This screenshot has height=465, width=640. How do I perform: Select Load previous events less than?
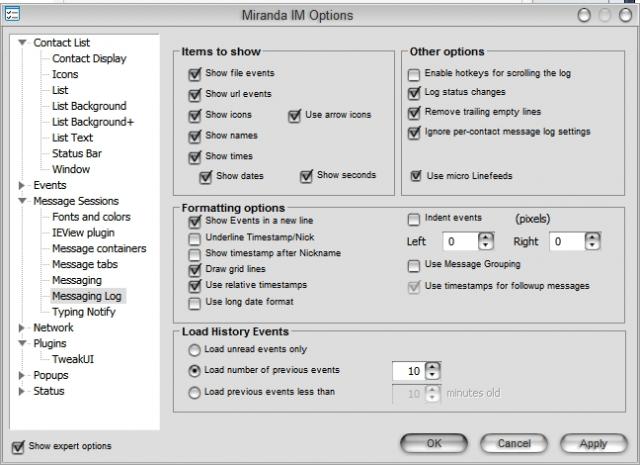(194, 393)
